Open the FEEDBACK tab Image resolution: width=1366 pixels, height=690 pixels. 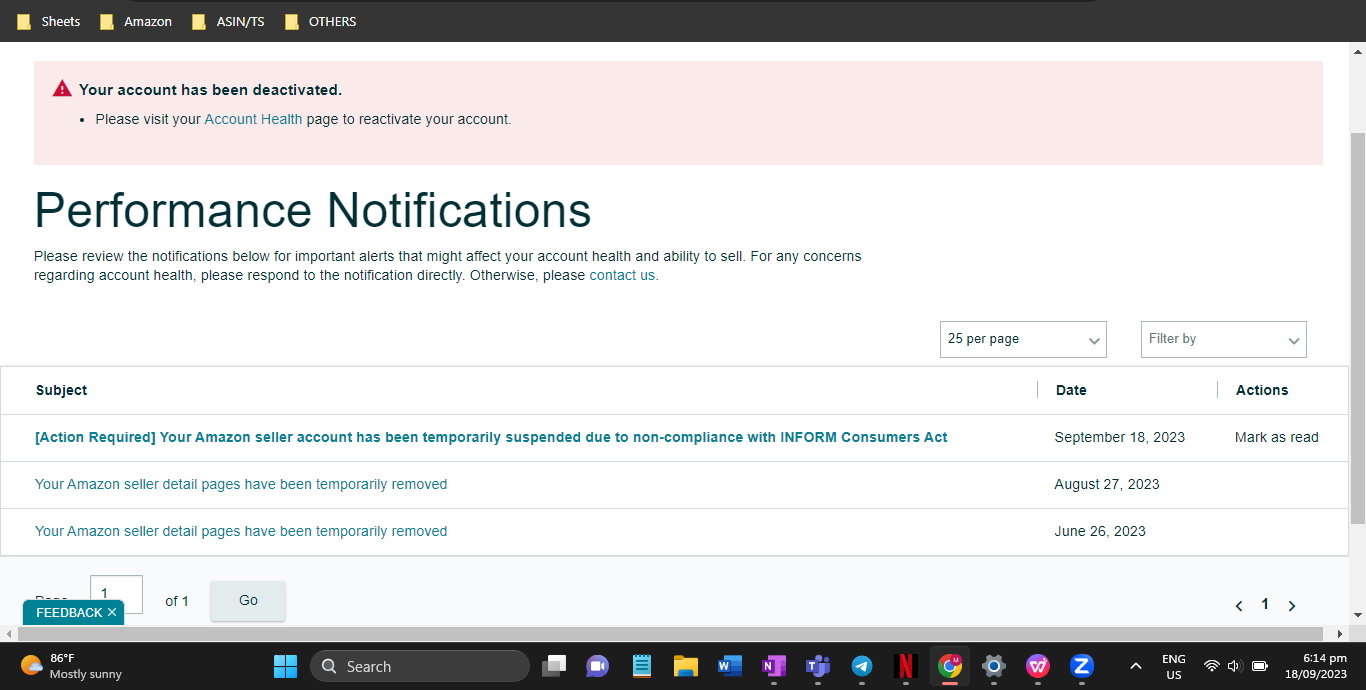69,612
